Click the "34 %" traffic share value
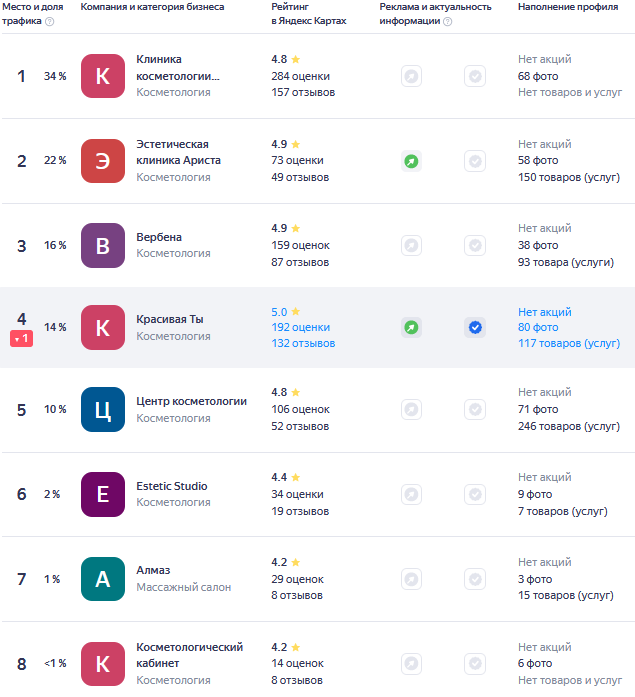Image resolution: width=635 pixels, height=697 pixels. pos(55,76)
